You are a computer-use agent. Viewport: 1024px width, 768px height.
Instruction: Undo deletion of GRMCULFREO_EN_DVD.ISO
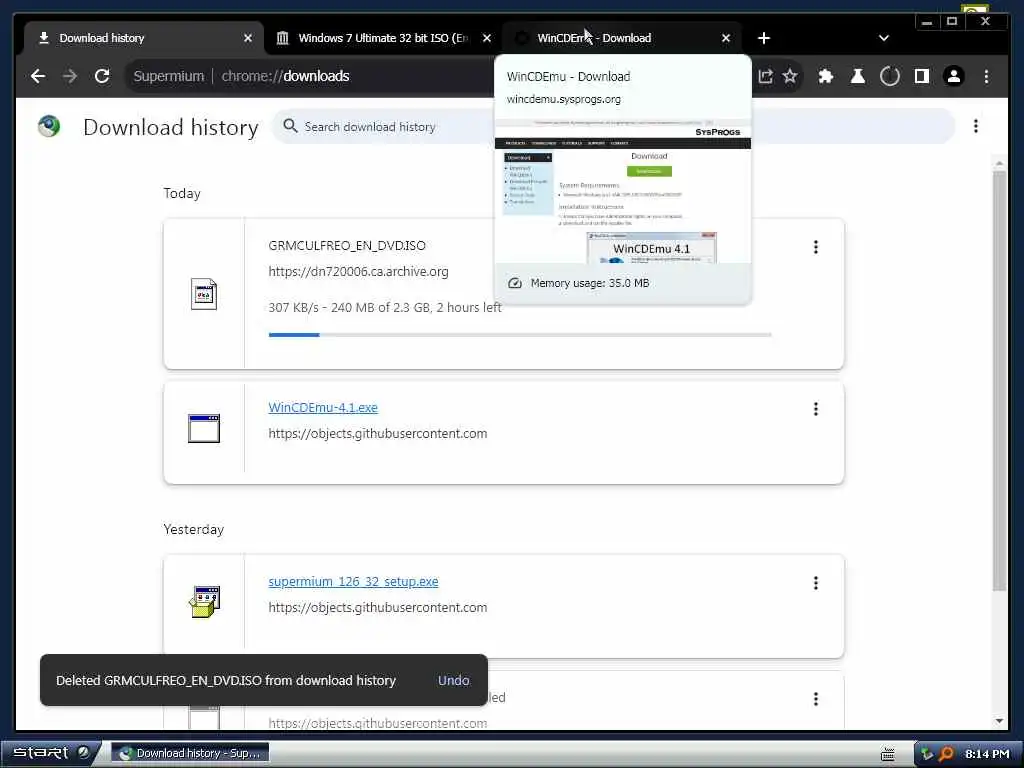pos(454,680)
